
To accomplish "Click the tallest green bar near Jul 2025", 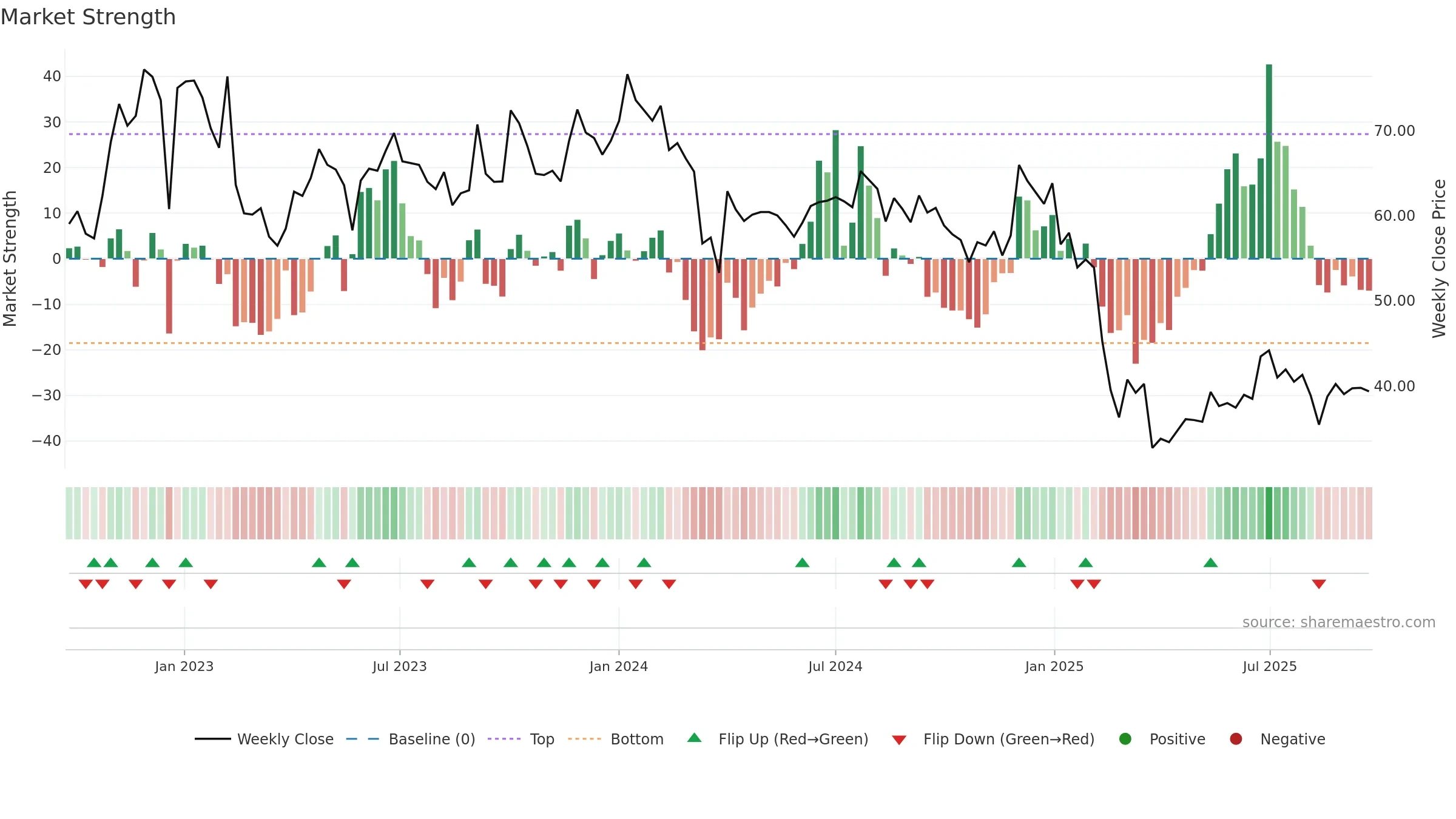I will click(x=1269, y=161).
